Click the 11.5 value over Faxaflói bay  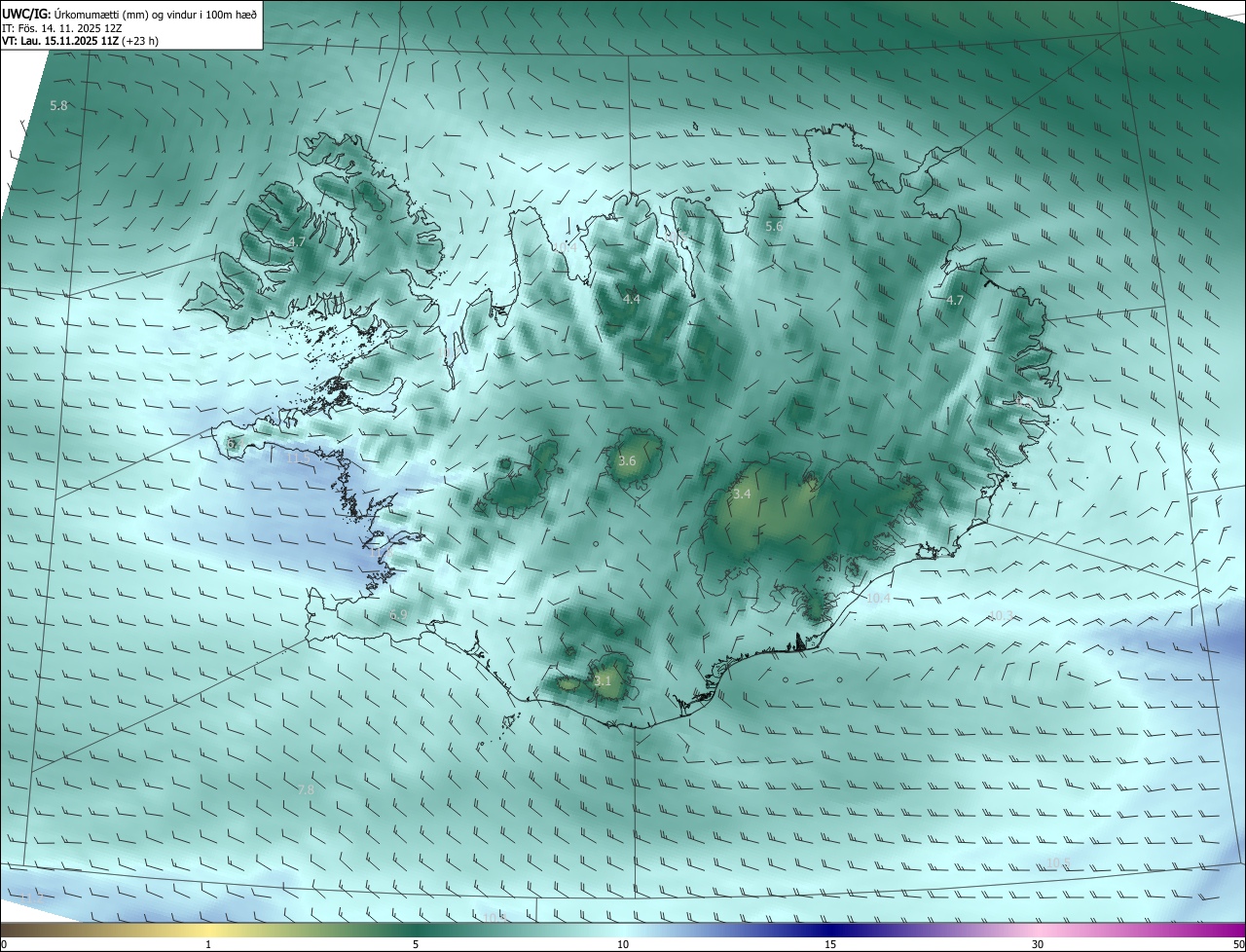click(297, 457)
